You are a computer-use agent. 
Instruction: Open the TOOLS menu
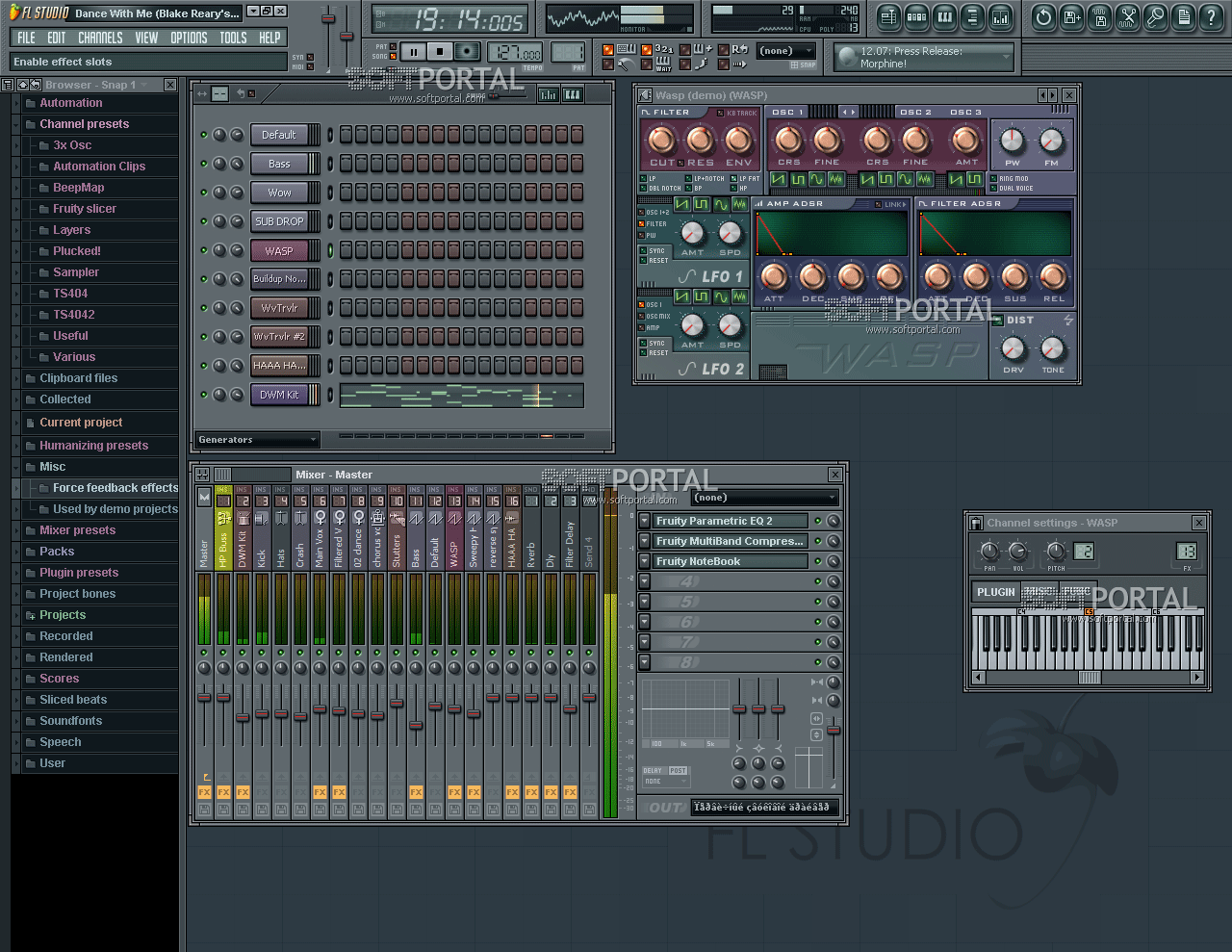tap(233, 38)
